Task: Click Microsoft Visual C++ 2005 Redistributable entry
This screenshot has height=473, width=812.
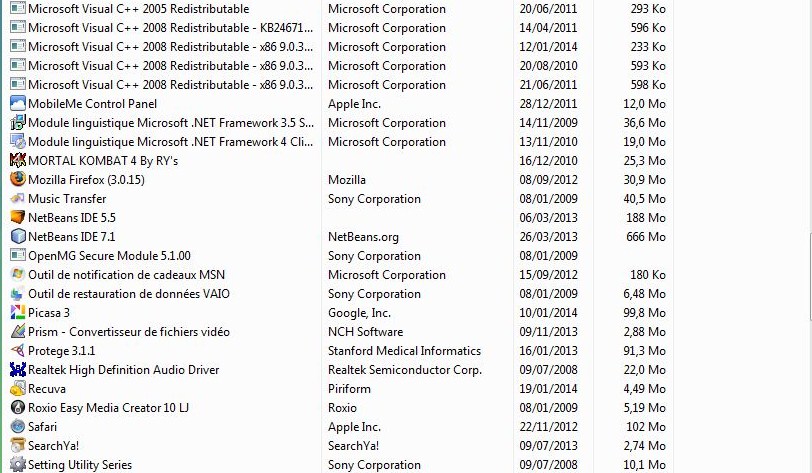Action: tap(138, 9)
